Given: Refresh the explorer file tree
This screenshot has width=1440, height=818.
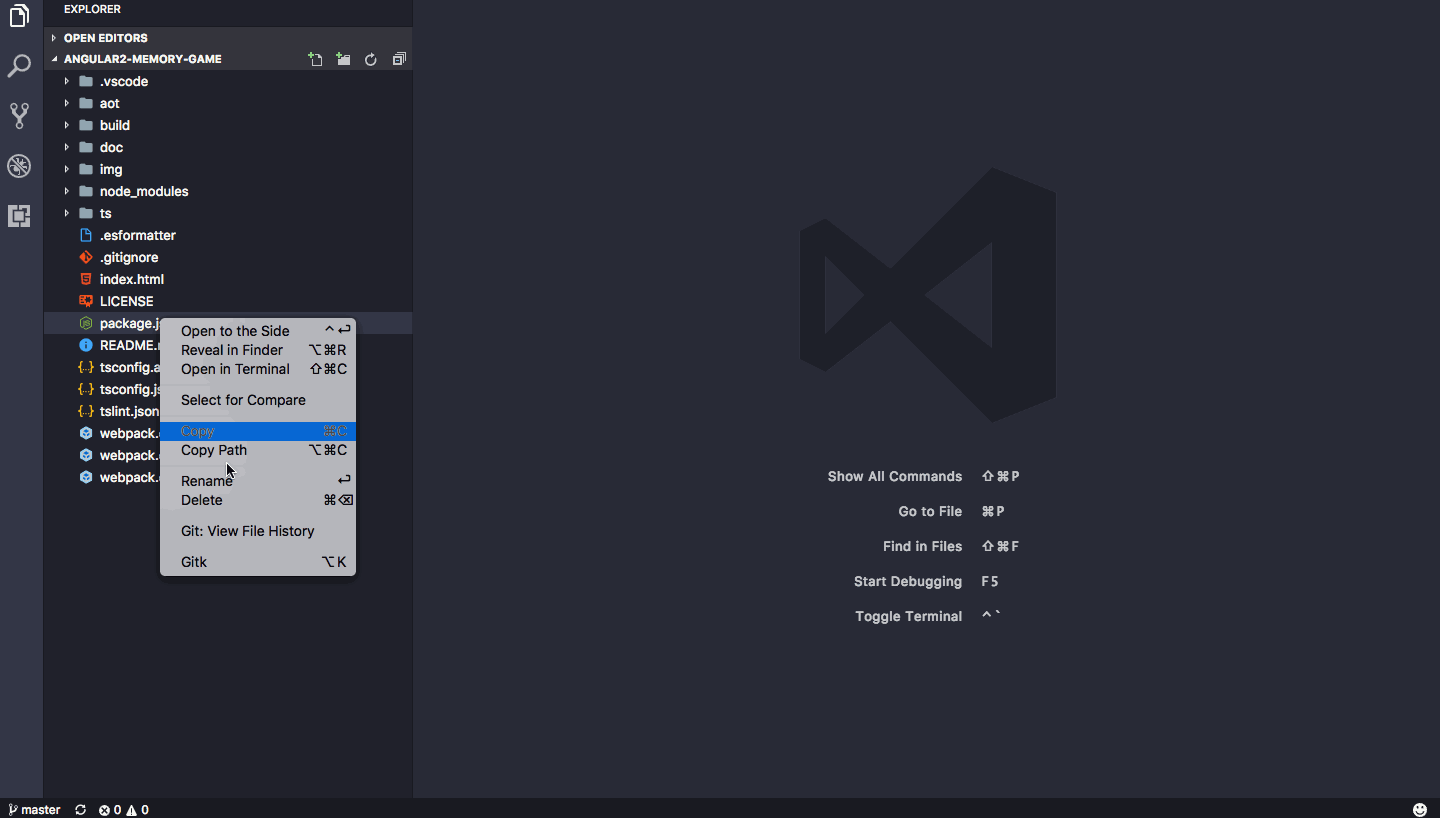Looking at the screenshot, I should point(371,59).
